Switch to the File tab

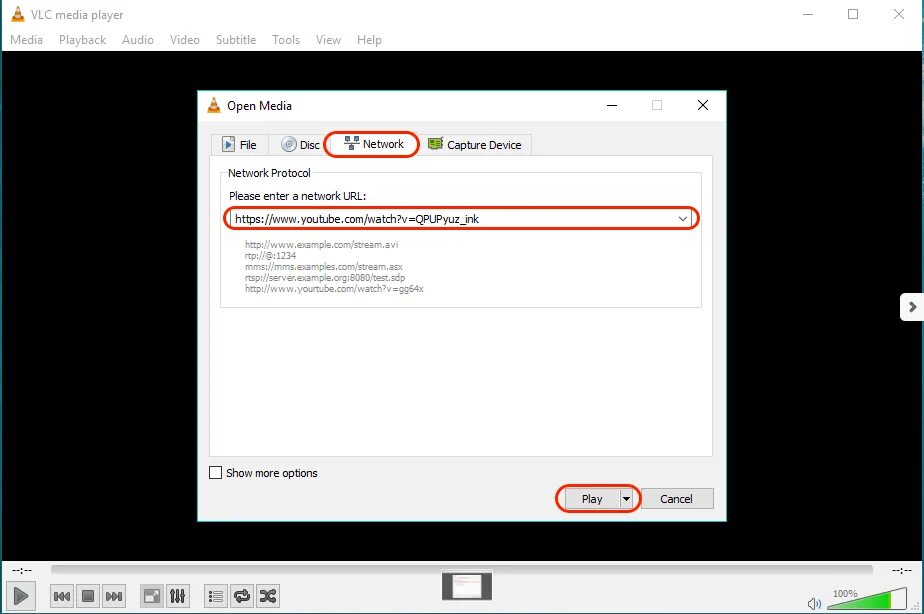pyautogui.click(x=239, y=144)
